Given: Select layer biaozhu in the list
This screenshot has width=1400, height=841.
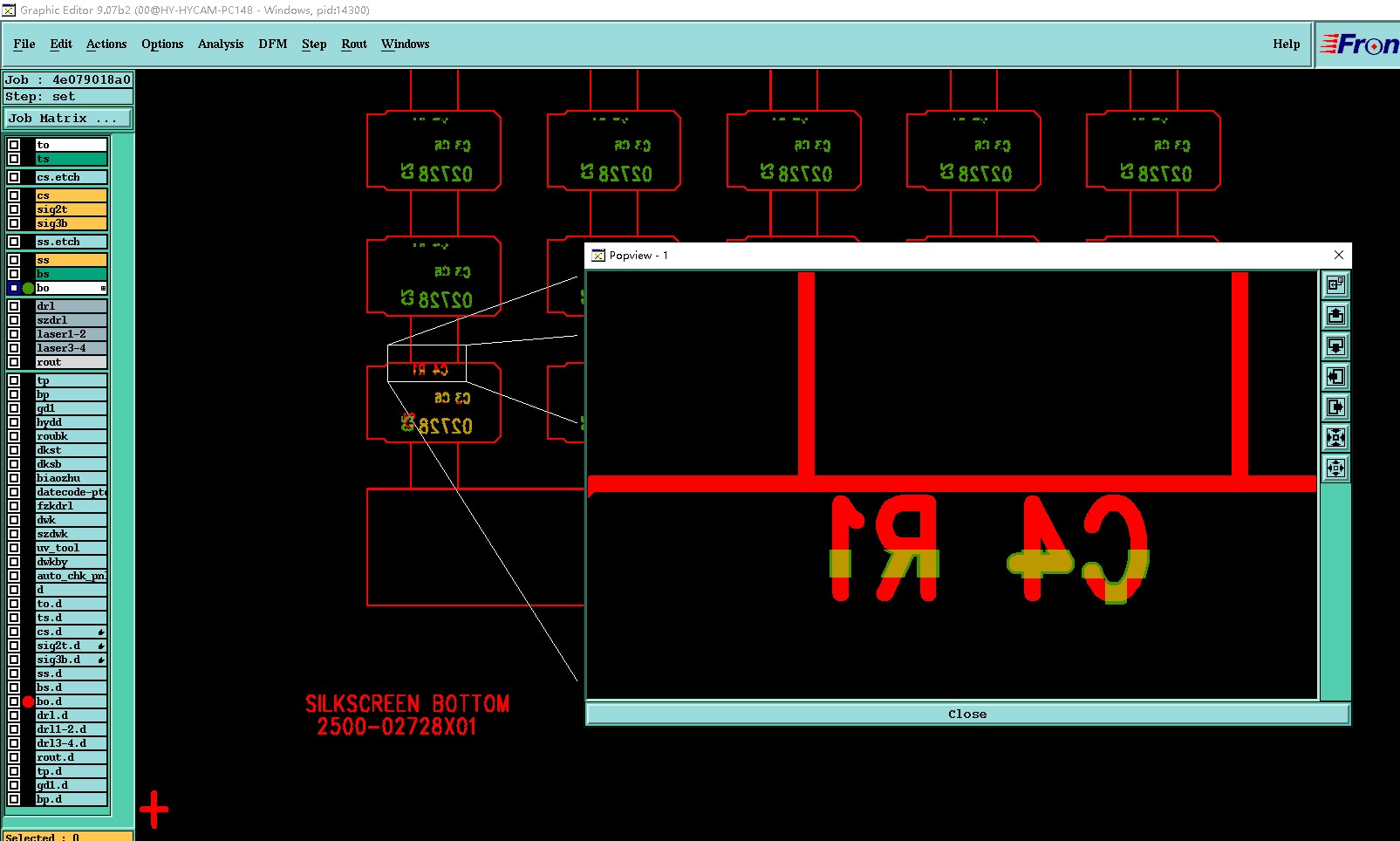Looking at the screenshot, I should point(71,478).
